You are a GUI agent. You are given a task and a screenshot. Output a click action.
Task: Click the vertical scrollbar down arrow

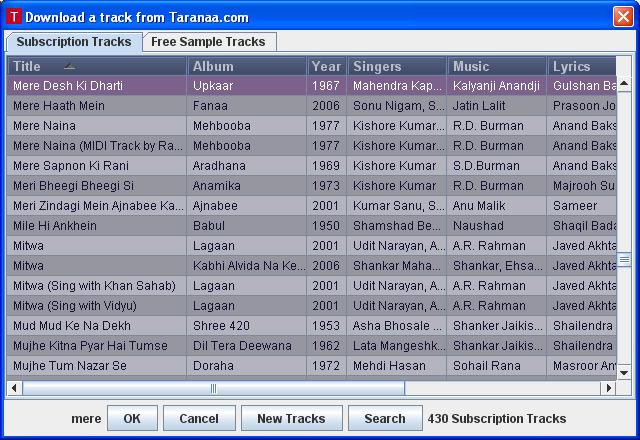(624, 372)
